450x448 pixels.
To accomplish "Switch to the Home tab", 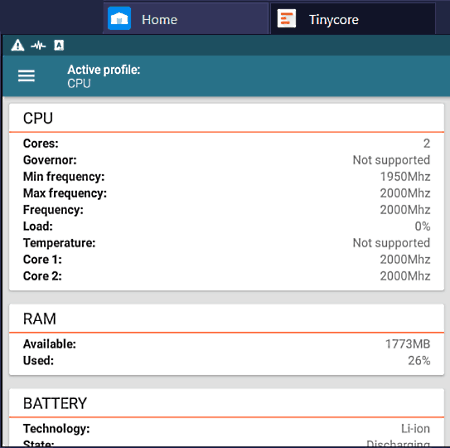I will 186,19.
